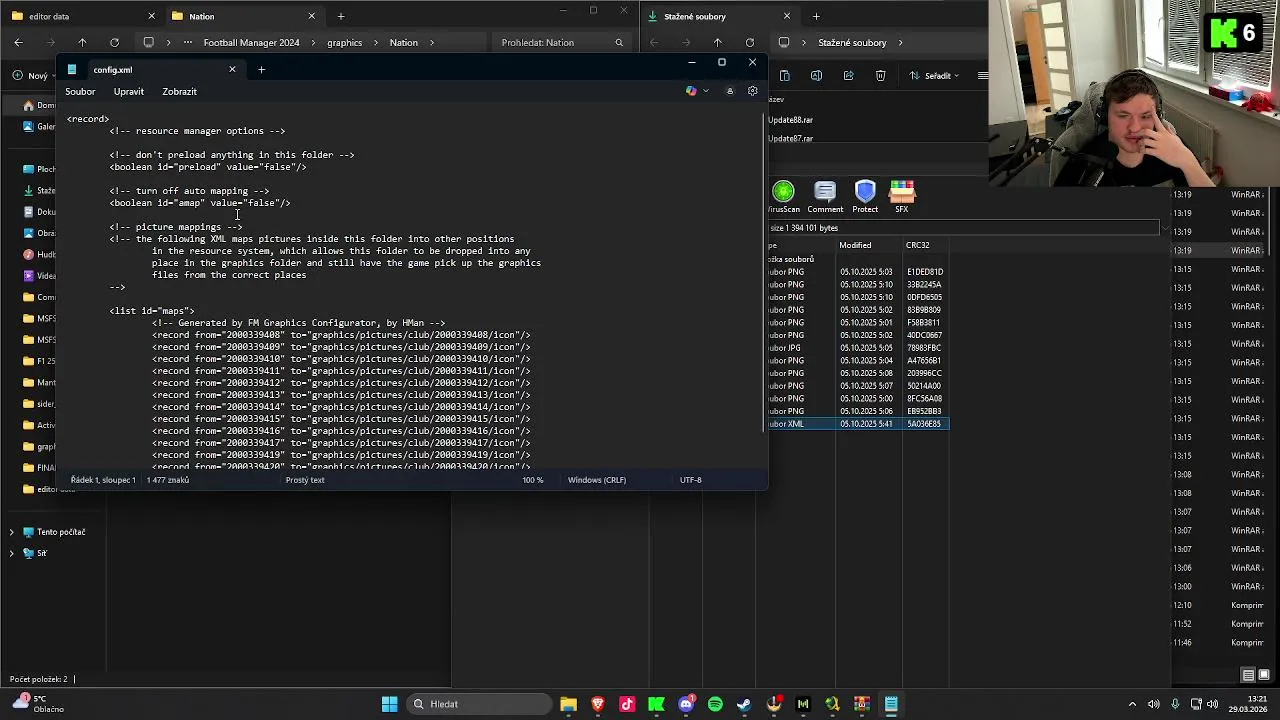Select Update87.rar in Downloads list

[x=790, y=139]
